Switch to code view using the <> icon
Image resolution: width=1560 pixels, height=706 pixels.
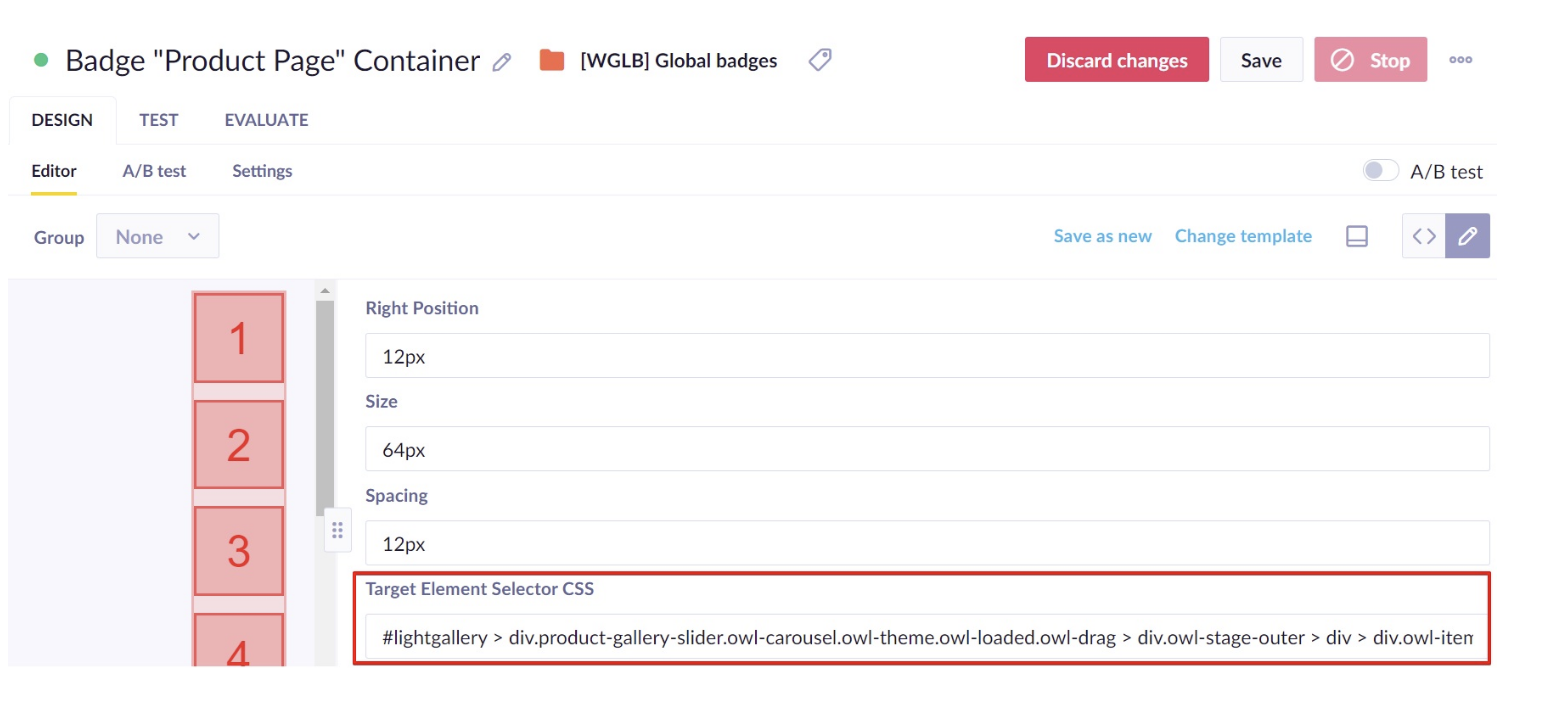pyautogui.click(x=1422, y=235)
